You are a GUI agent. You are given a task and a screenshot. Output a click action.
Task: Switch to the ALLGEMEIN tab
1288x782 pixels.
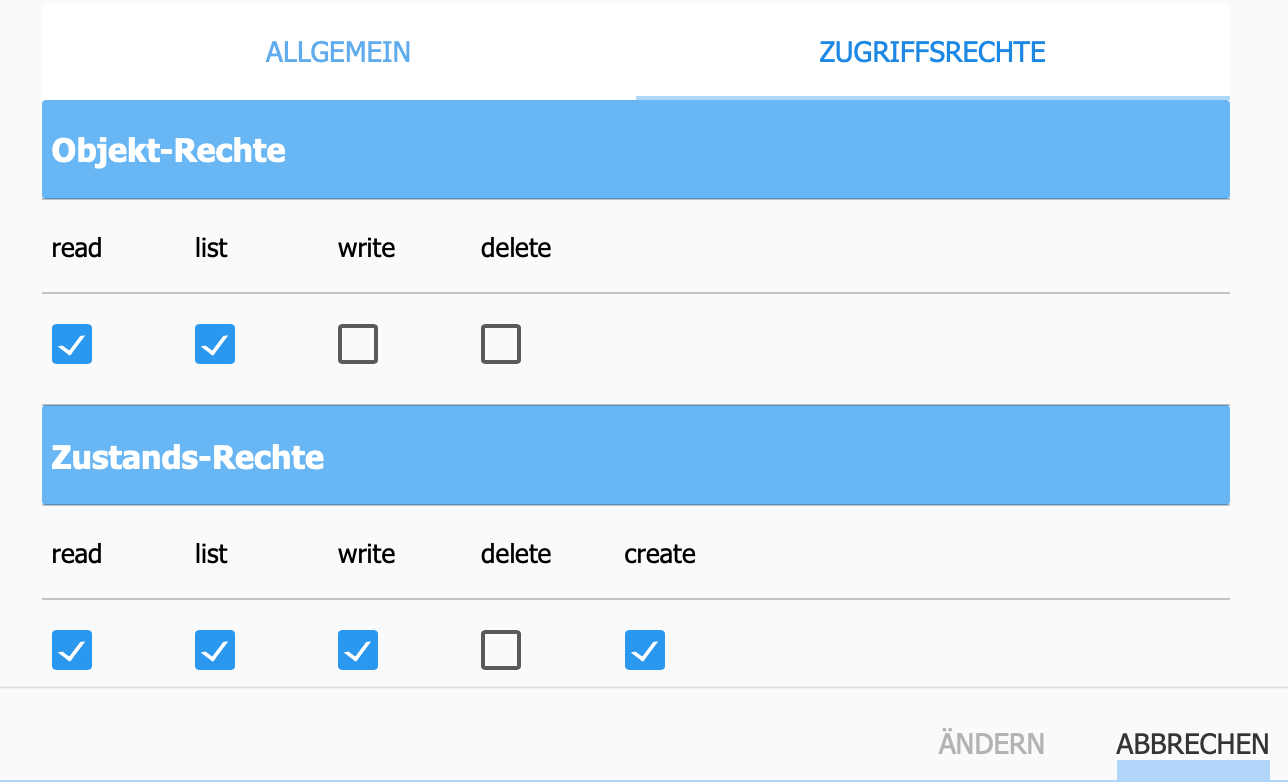click(x=338, y=52)
